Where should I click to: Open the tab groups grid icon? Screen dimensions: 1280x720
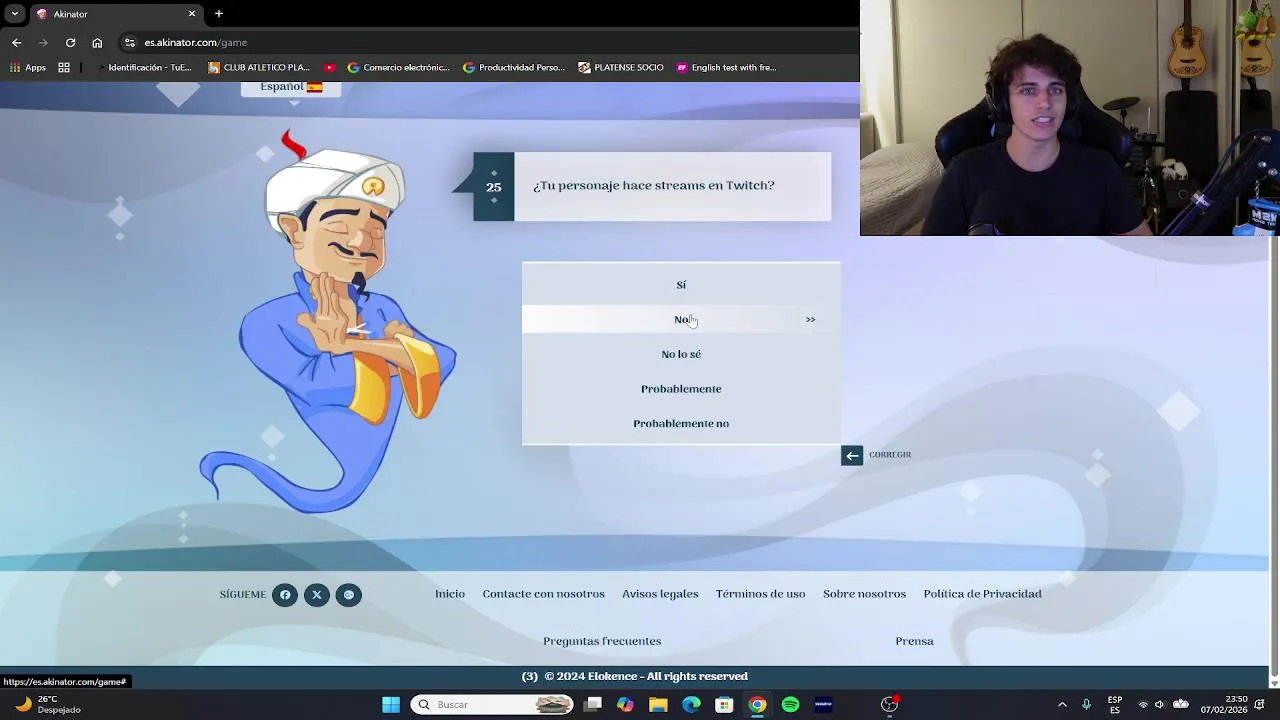pos(64,68)
